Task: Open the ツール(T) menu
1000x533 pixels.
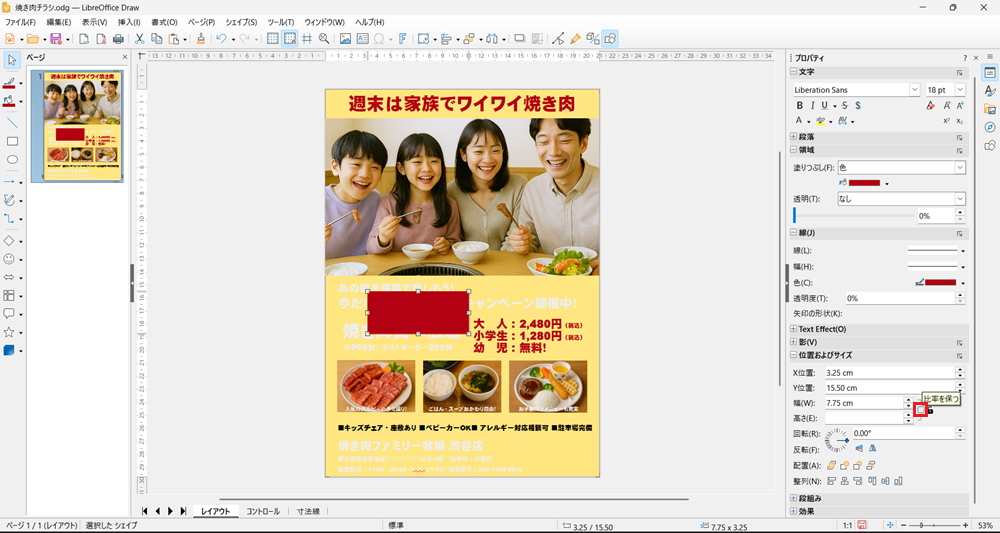Action: point(281,22)
